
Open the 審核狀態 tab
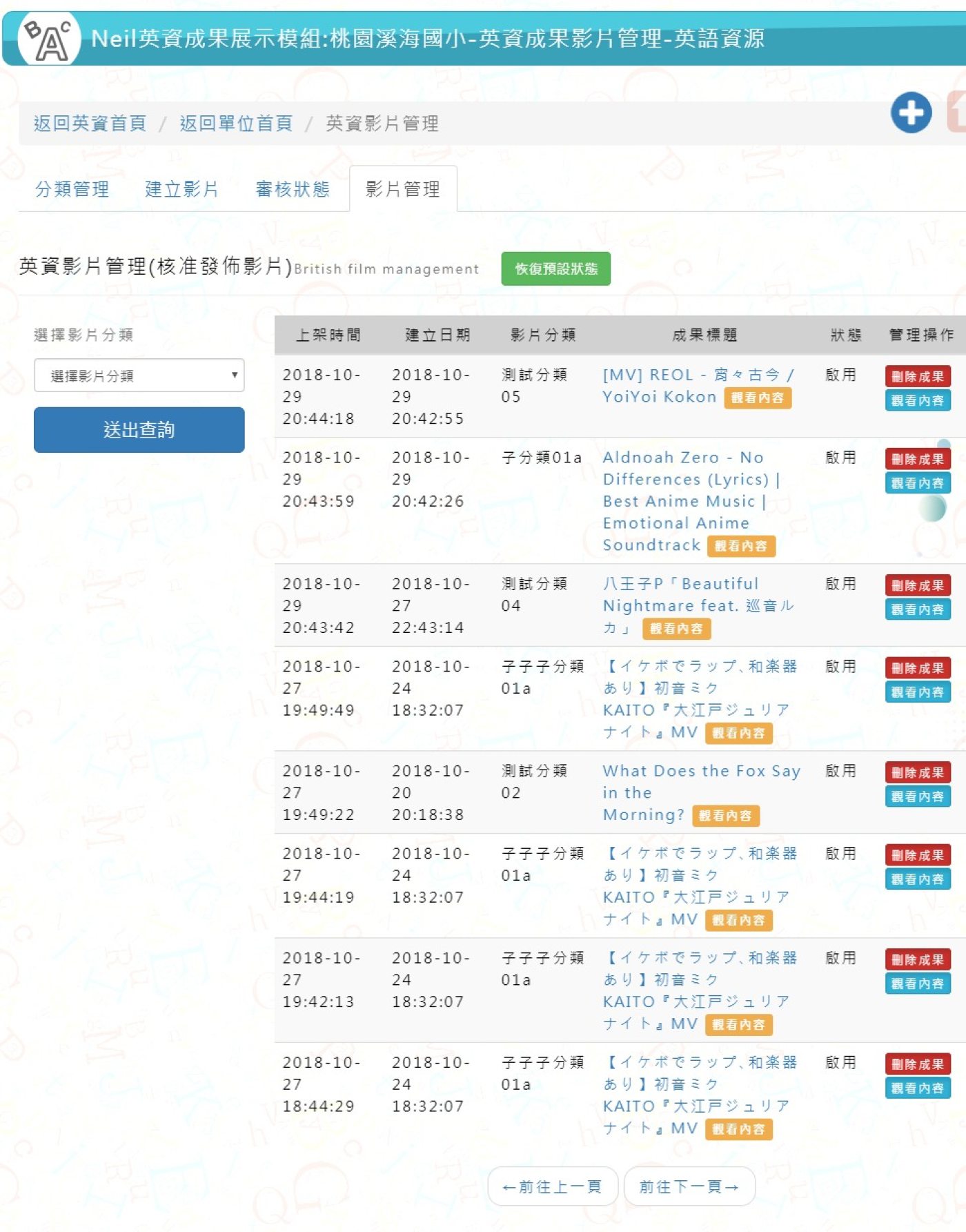click(293, 189)
